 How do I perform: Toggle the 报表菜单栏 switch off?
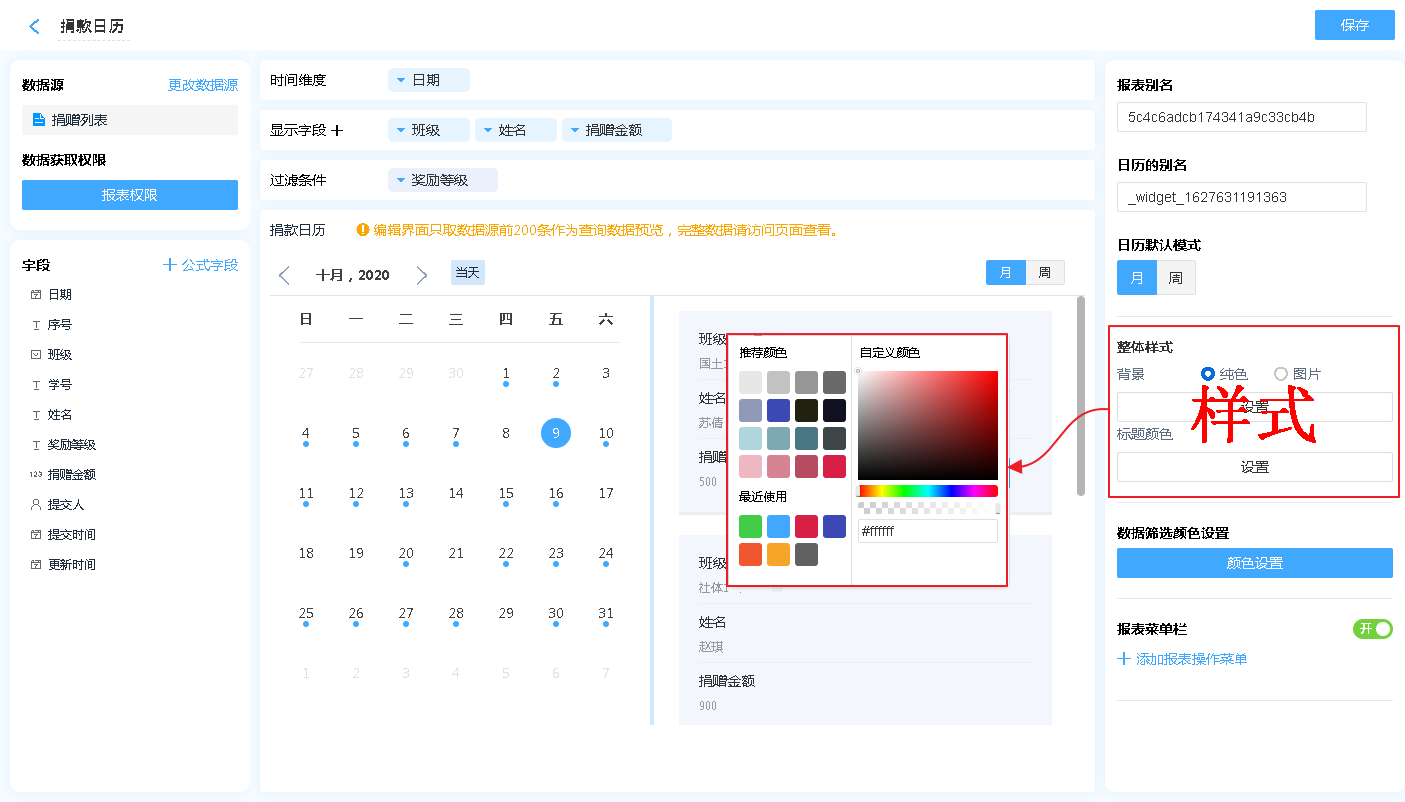(x=1372, y=629)
